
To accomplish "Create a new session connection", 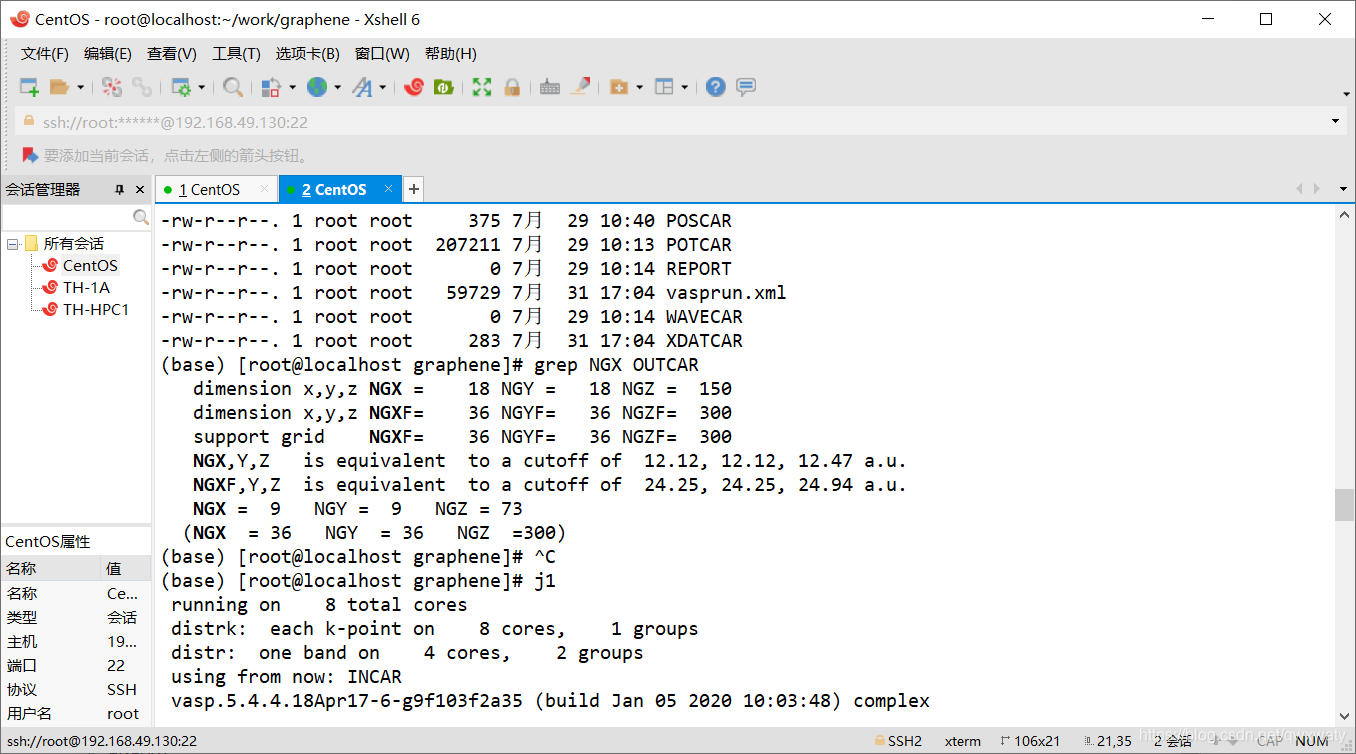I will (28, 87).
